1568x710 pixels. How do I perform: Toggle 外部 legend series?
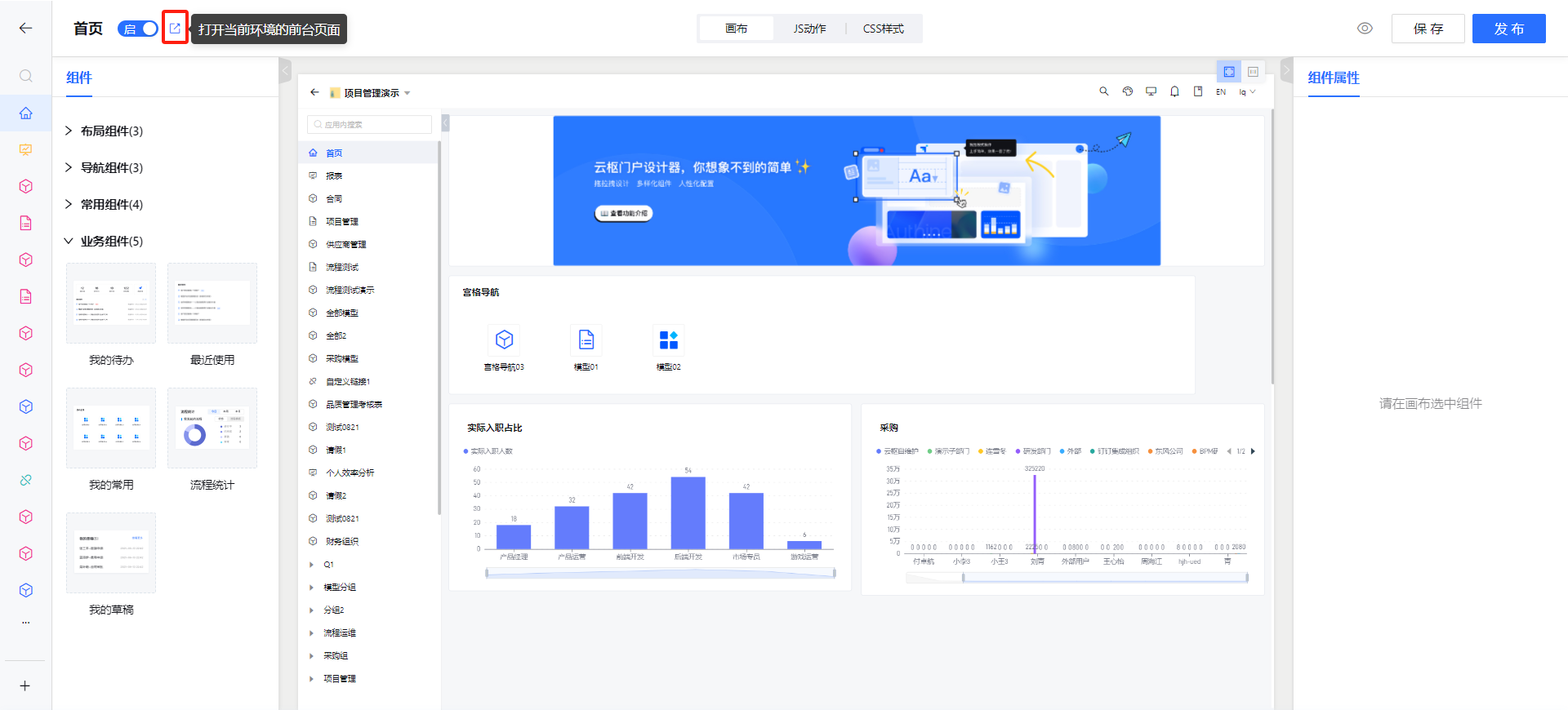[1071, 451]
